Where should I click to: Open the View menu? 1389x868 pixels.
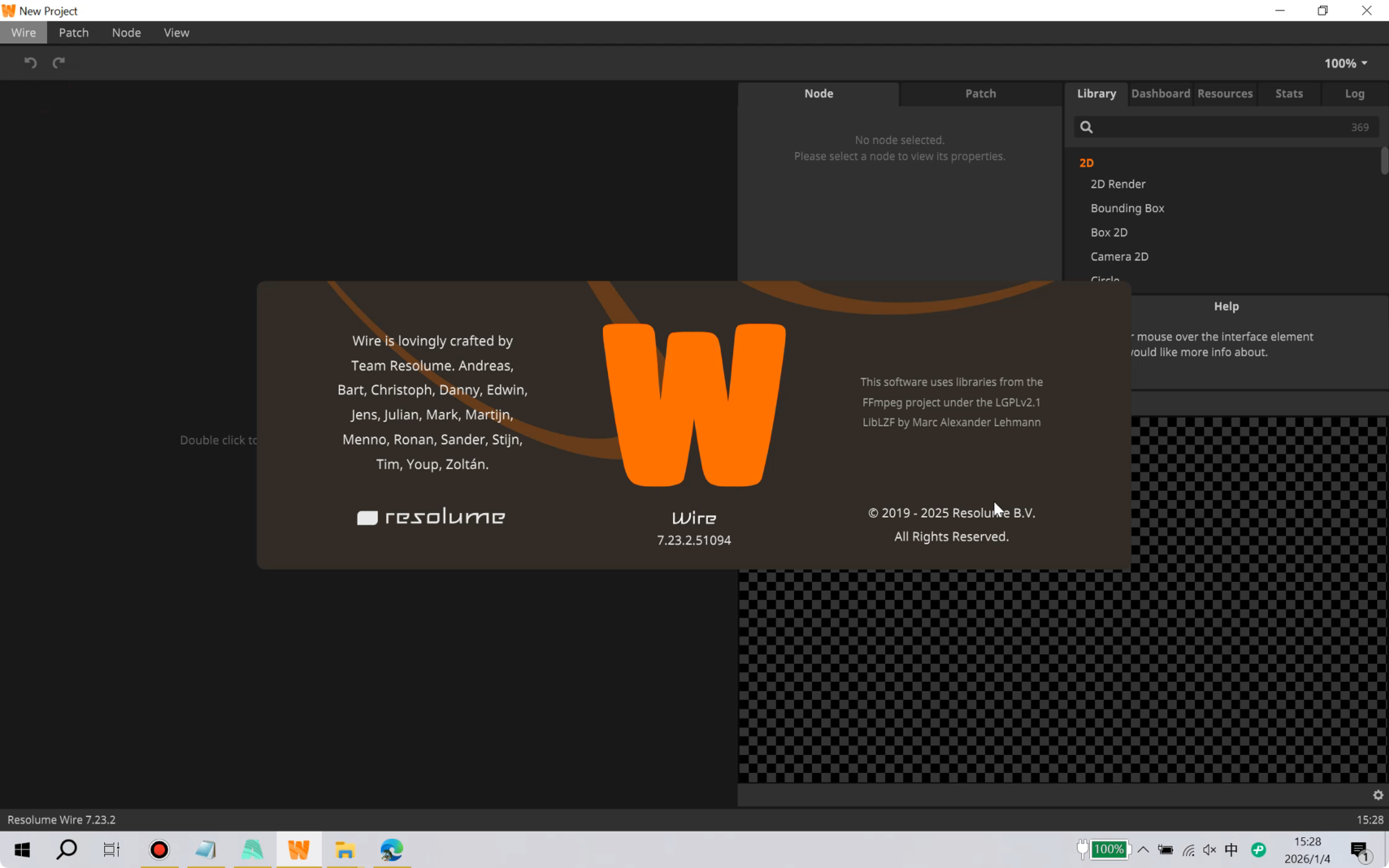coord(176,33)
